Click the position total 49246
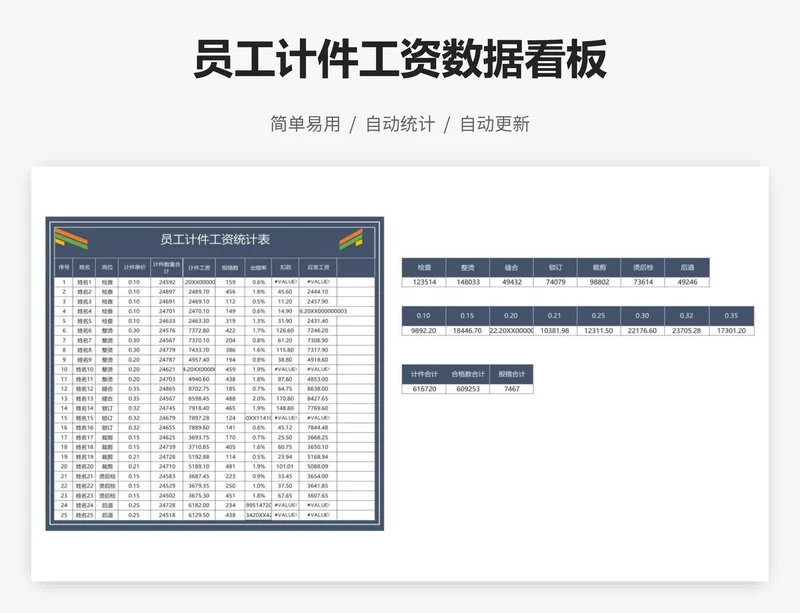This screenshot has height=613, width=800. pyautogui.click(x=687, y=282)
